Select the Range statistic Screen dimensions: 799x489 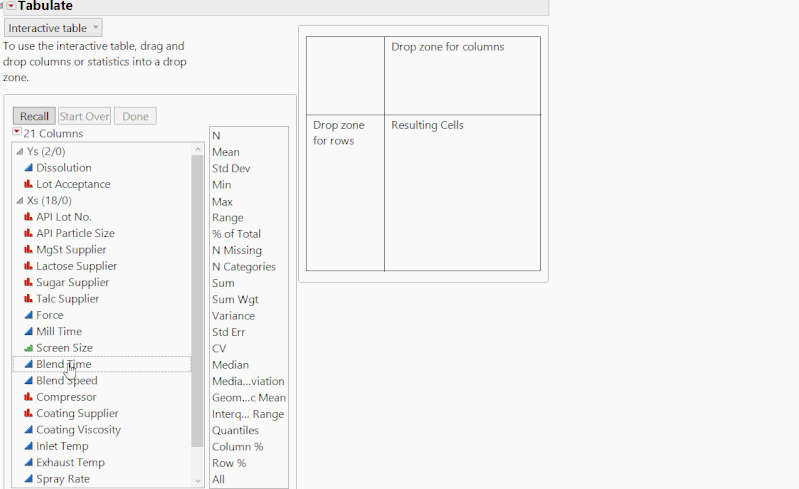pos(228,218)
